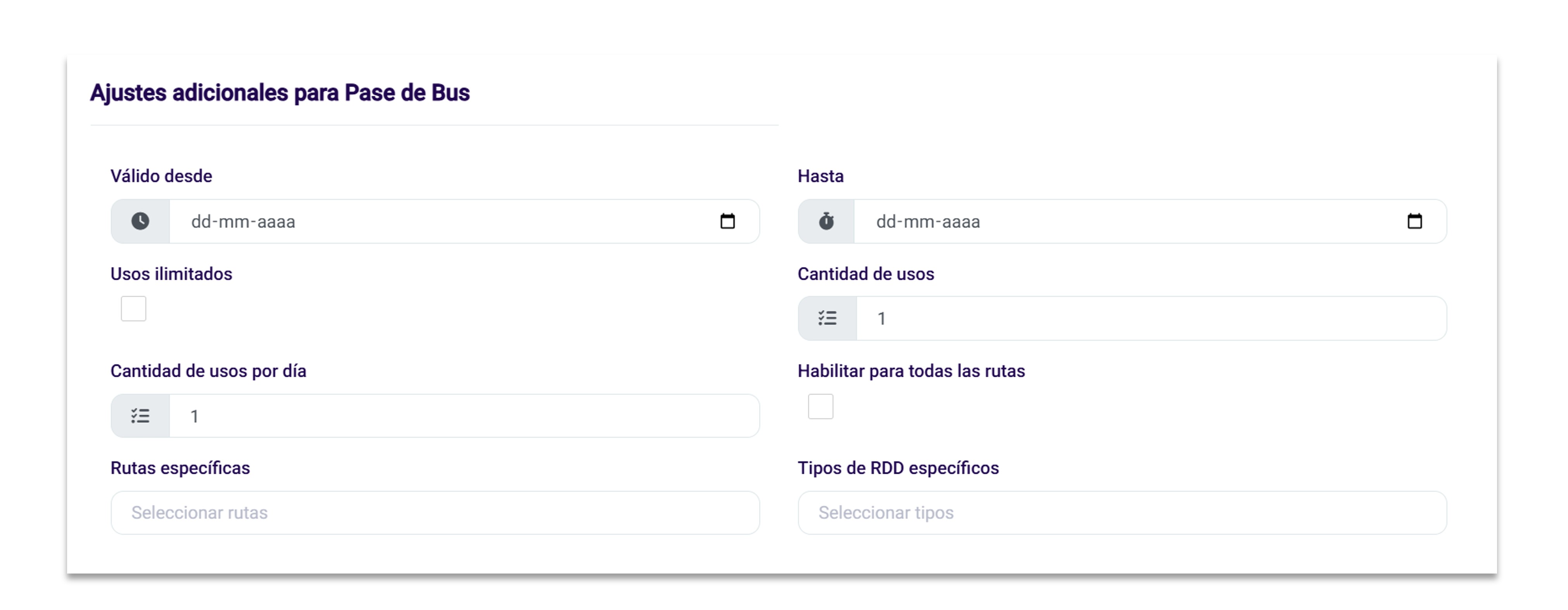Click heading Ajustes adicionales para Pase de Bus
The width and height of the screenshot is (1568, 610).
[280, 93]
